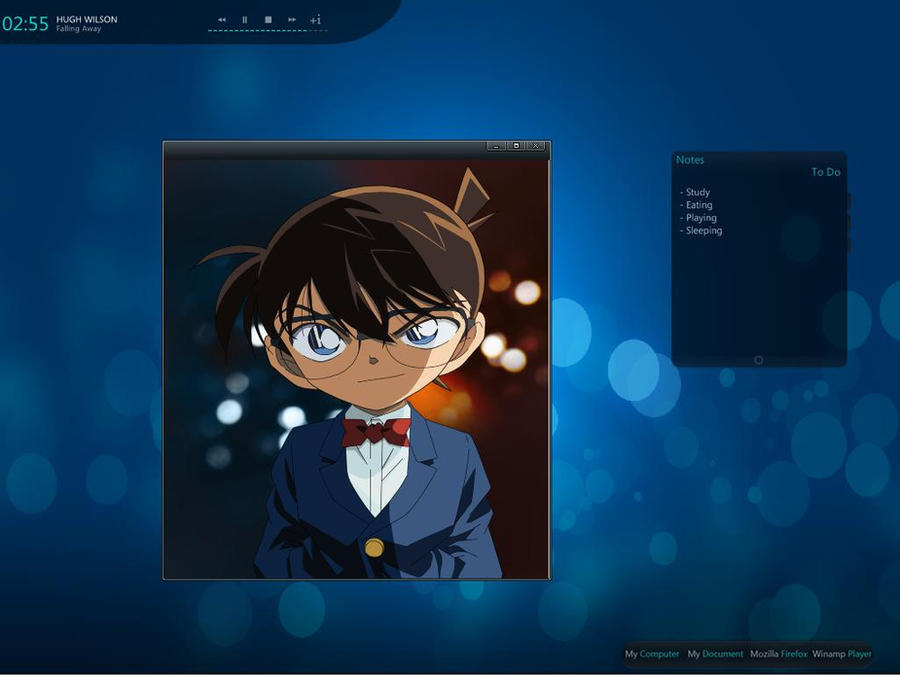Seek along the dashed track progress bar

coord(267,30)
